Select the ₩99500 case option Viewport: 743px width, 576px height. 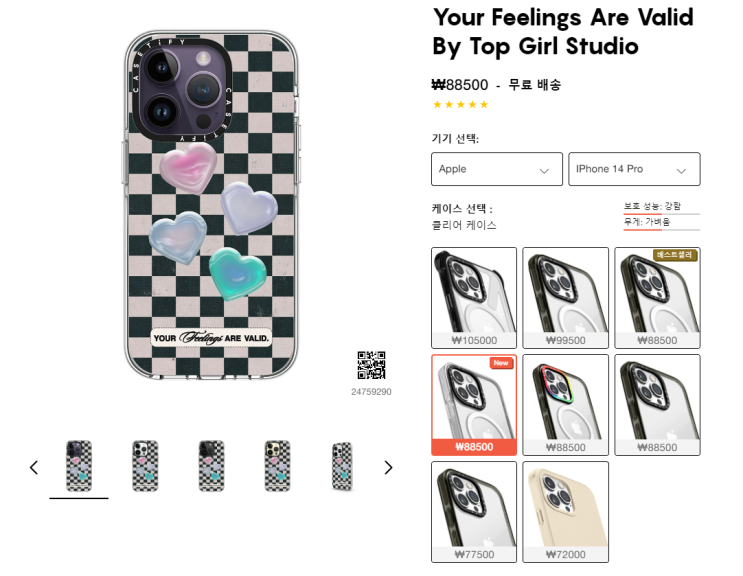(x=565, y=297)
